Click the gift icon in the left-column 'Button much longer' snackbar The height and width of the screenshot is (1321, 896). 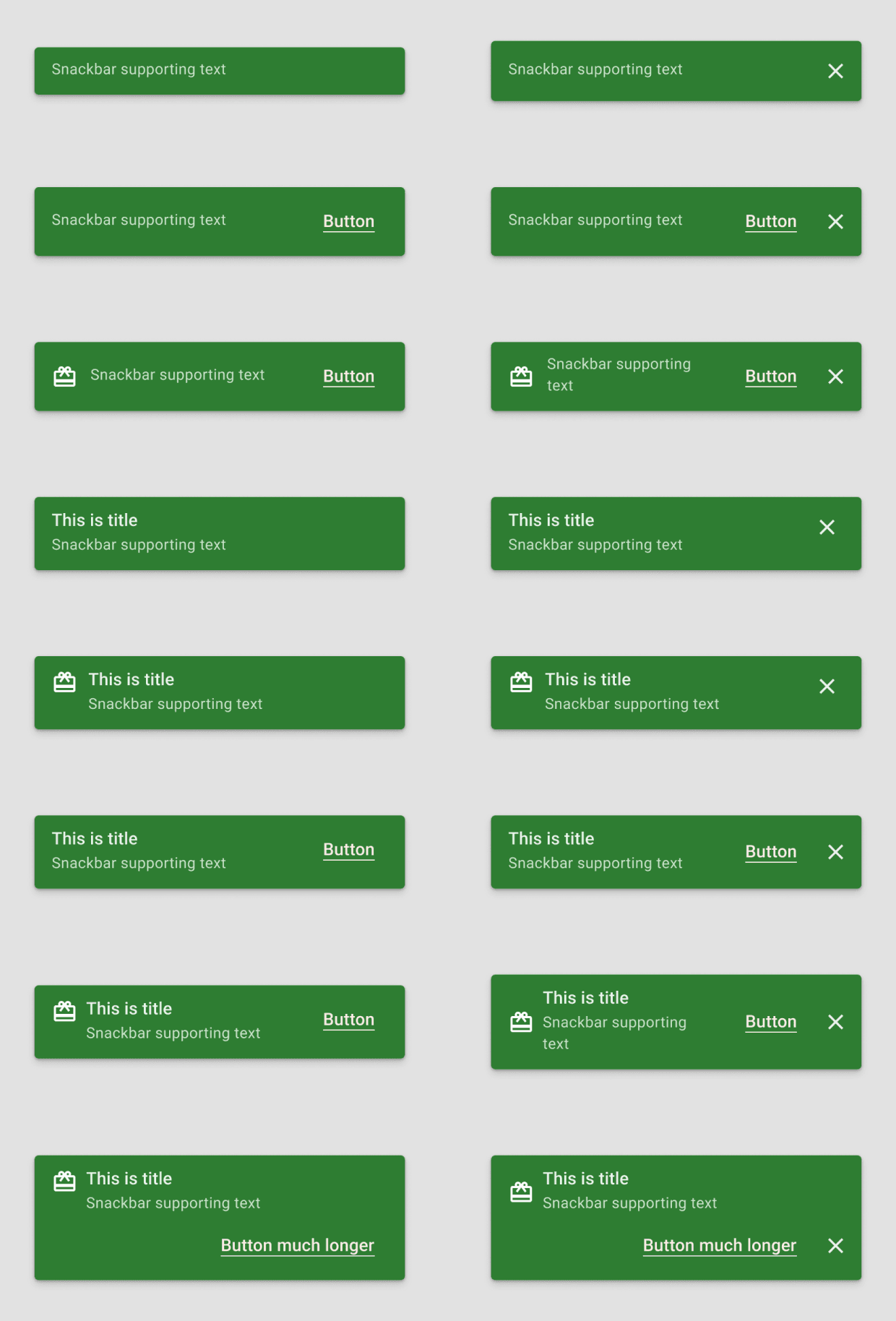tap(64, 1181)
